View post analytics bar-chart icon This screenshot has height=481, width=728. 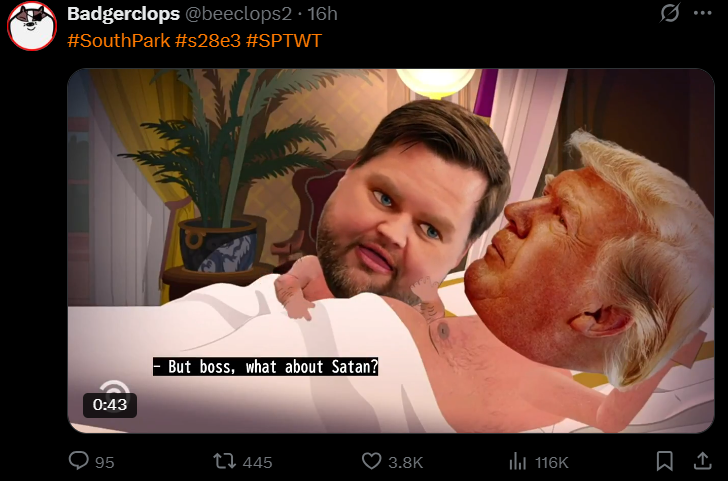(x=518, y=462)
